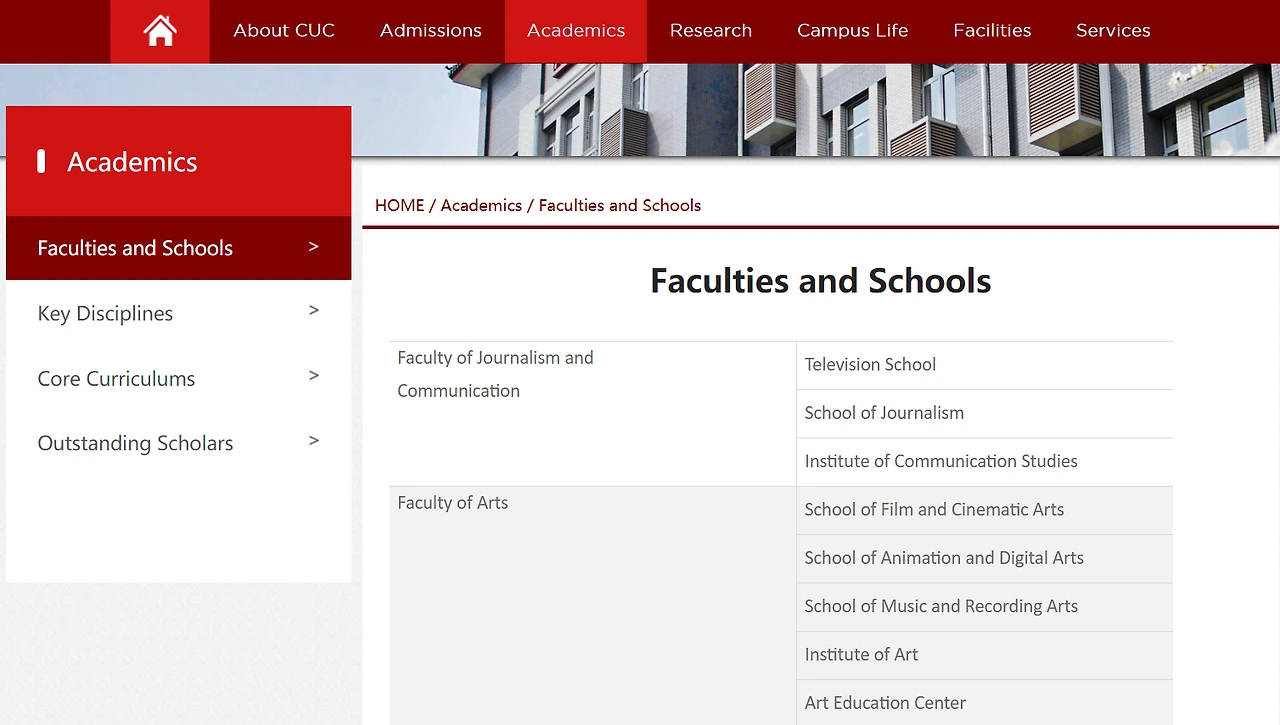Viewport: 1280px width, 725px height.
Task: Go to the home page icon
Action: pyautogui.click(x=160, y=31)
